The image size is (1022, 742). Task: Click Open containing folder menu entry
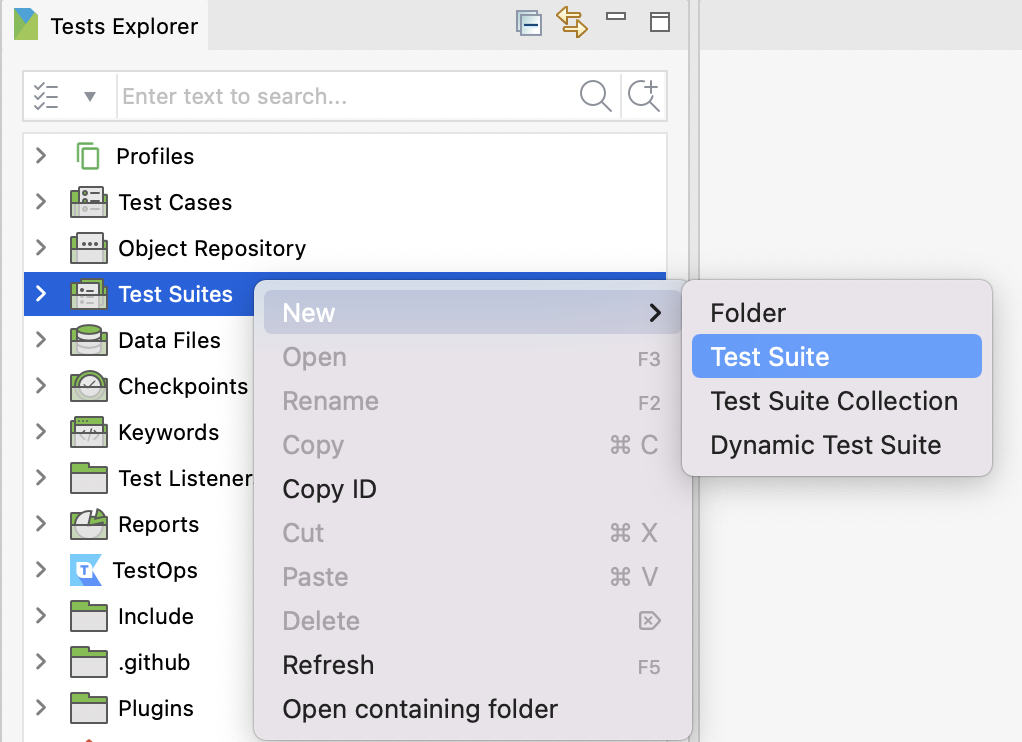pyautogui.click(x=420, y=709)
